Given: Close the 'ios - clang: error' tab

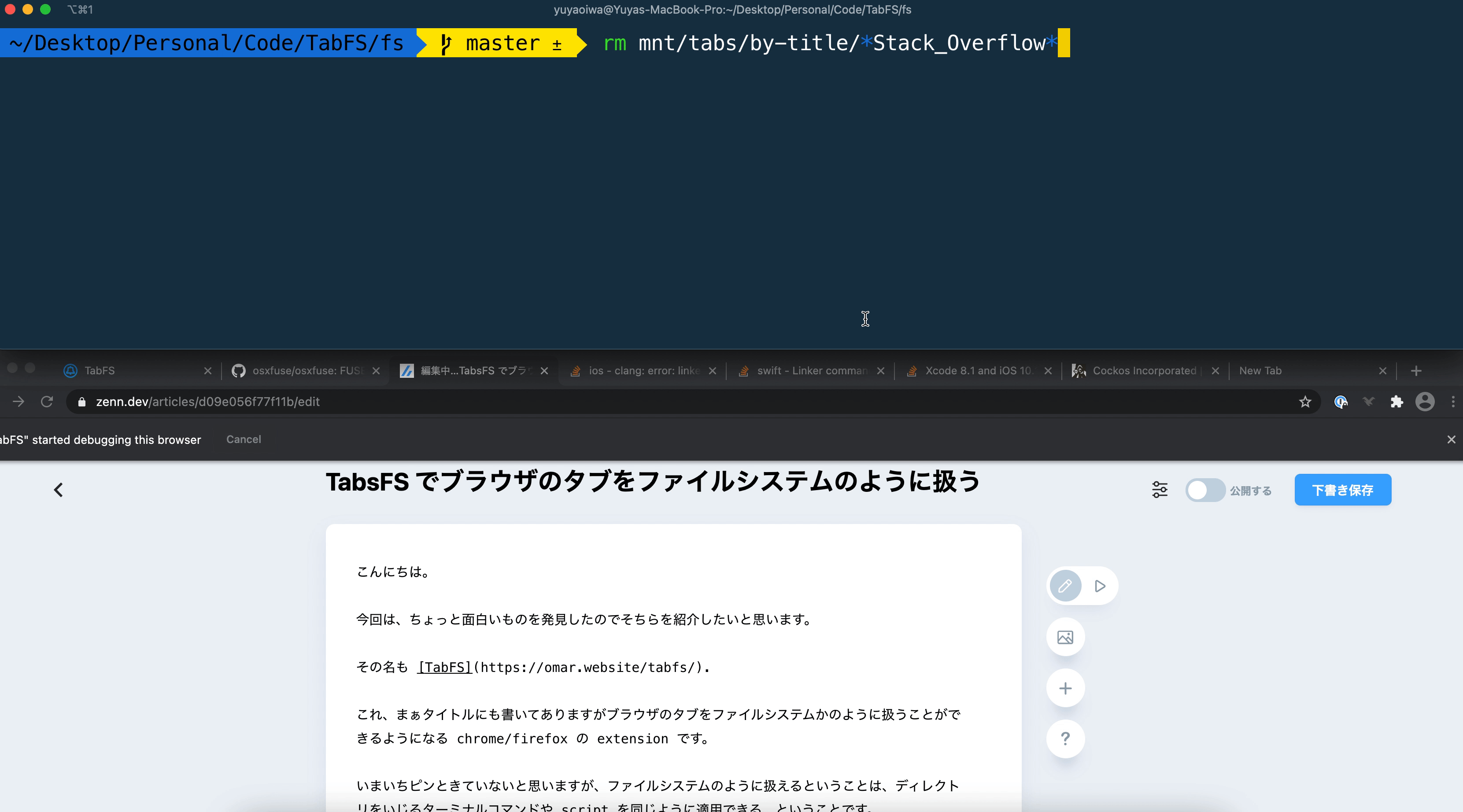Looking at the screenshot, I should [x=713, y=371].
